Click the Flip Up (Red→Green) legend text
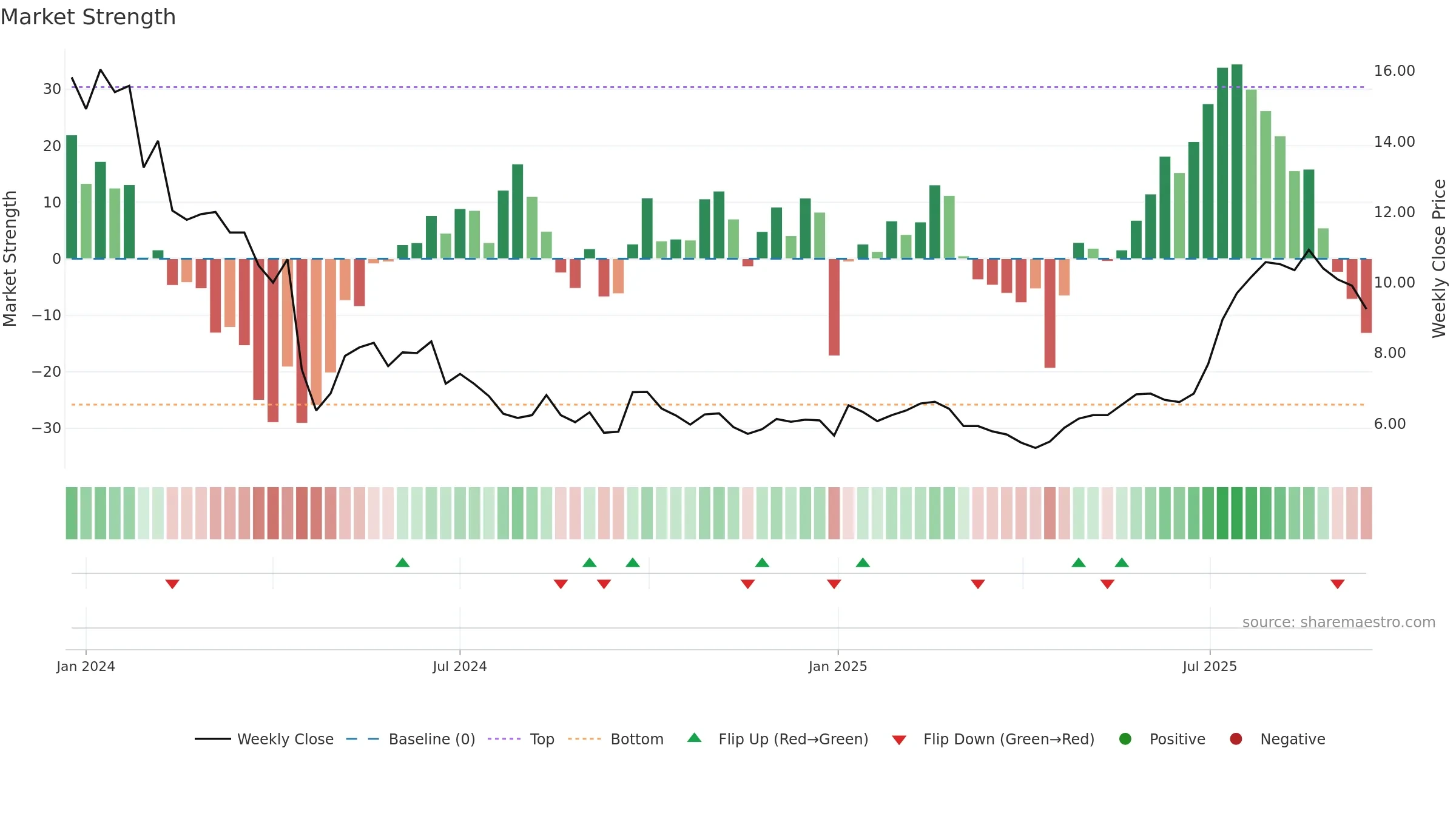The height and width of the screenshot is (819, 1456). coord(794,739)
